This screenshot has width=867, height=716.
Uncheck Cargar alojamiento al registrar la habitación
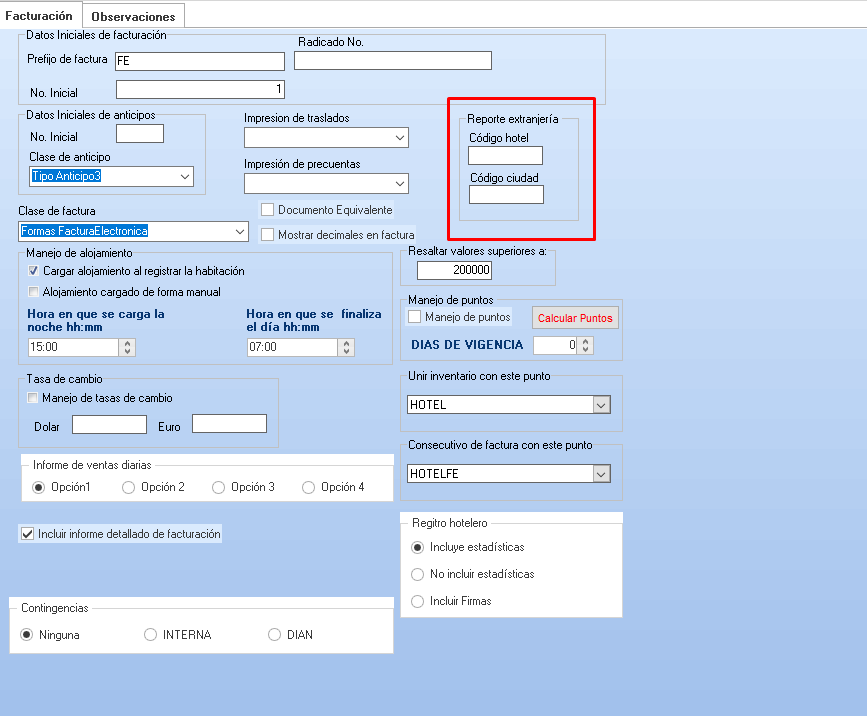click(x=34, y=271)
